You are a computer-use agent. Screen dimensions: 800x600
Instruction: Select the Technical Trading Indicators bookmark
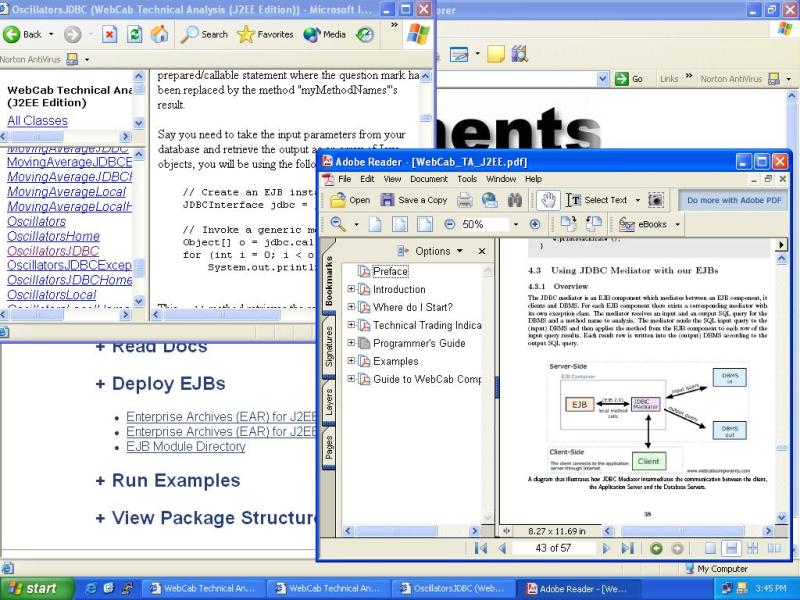[427, 325]
